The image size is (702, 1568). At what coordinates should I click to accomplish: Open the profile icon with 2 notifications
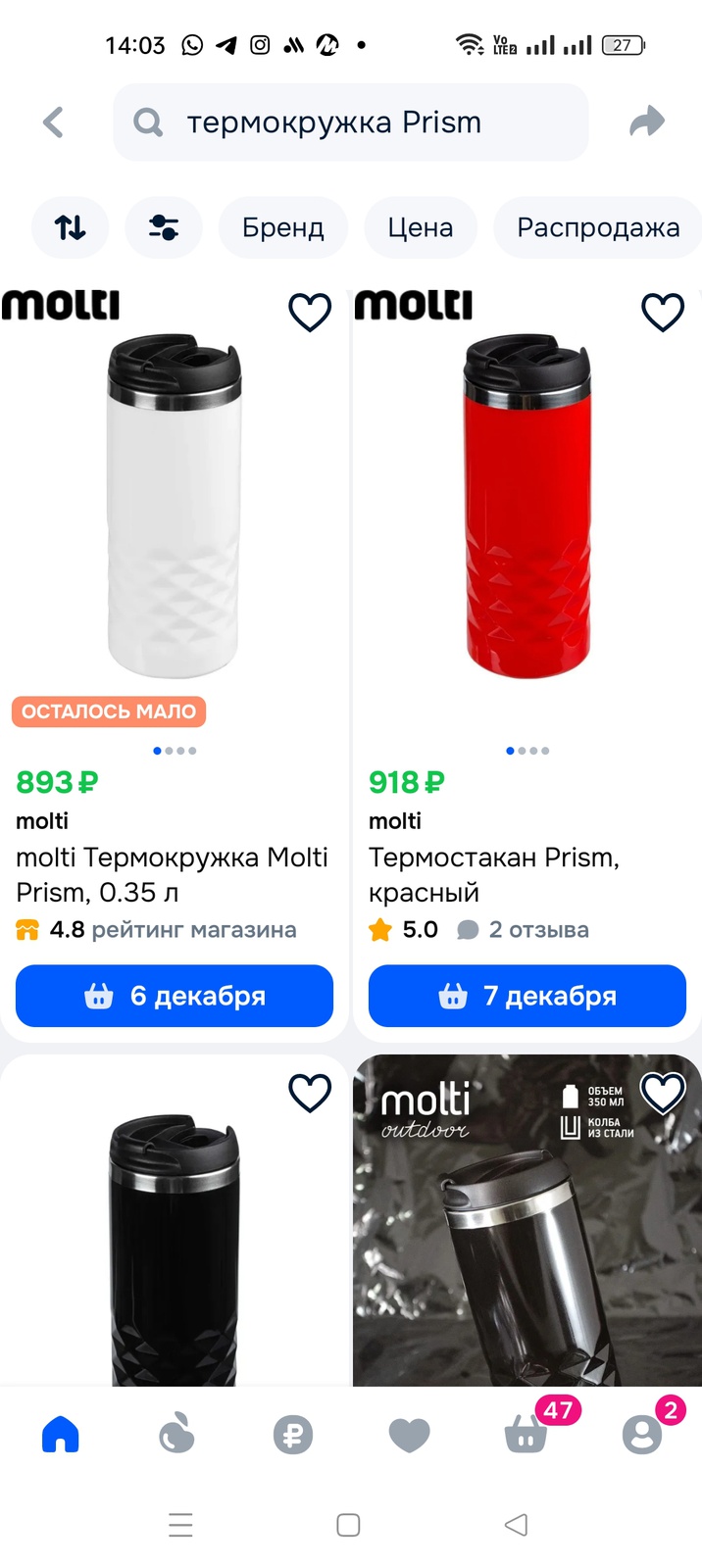[642, 1436]
